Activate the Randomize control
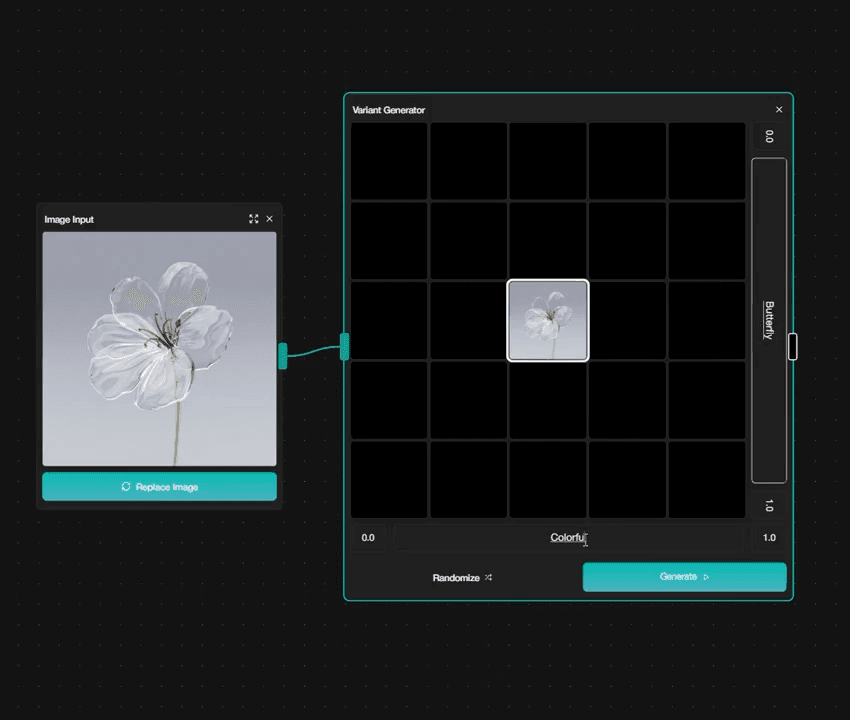Viewport: 850px width, 720px height. 462,577
